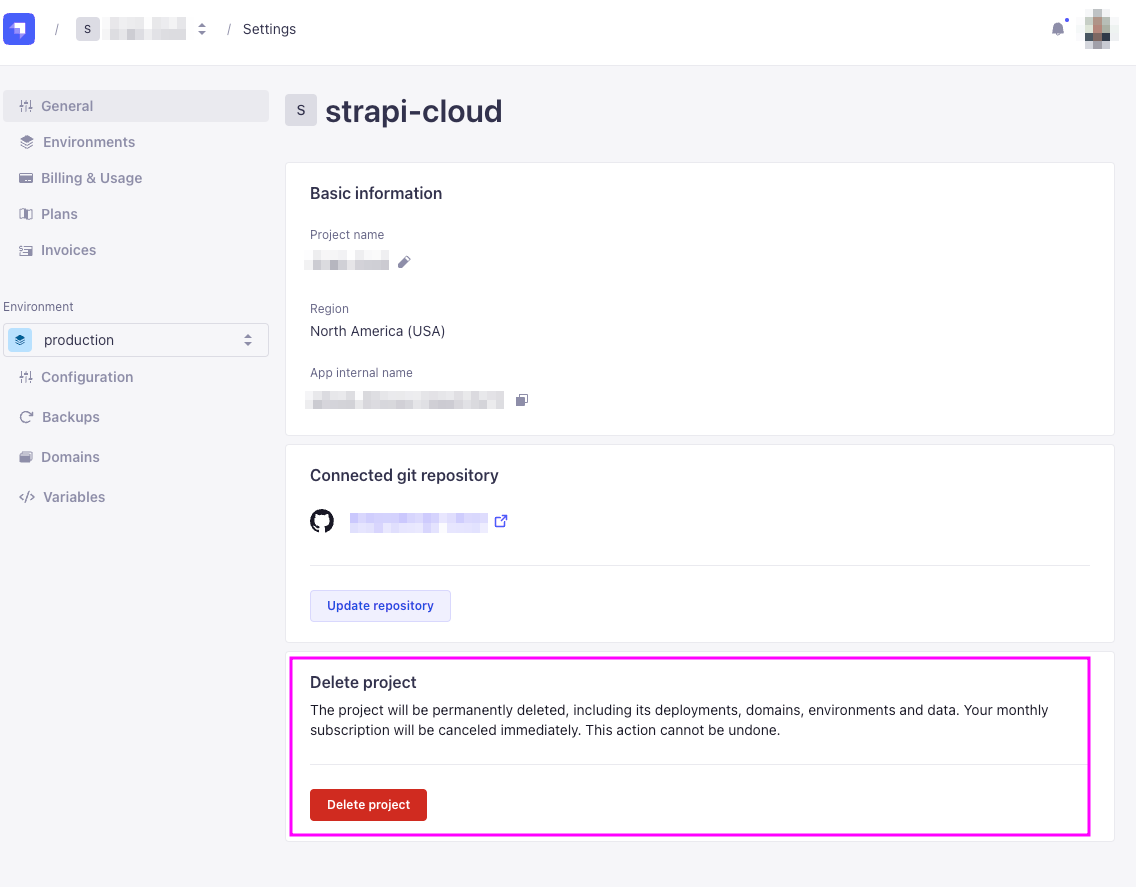
Task: Click the Strapi logo icon
Action: pyautogui.click(x=19, y=29)
